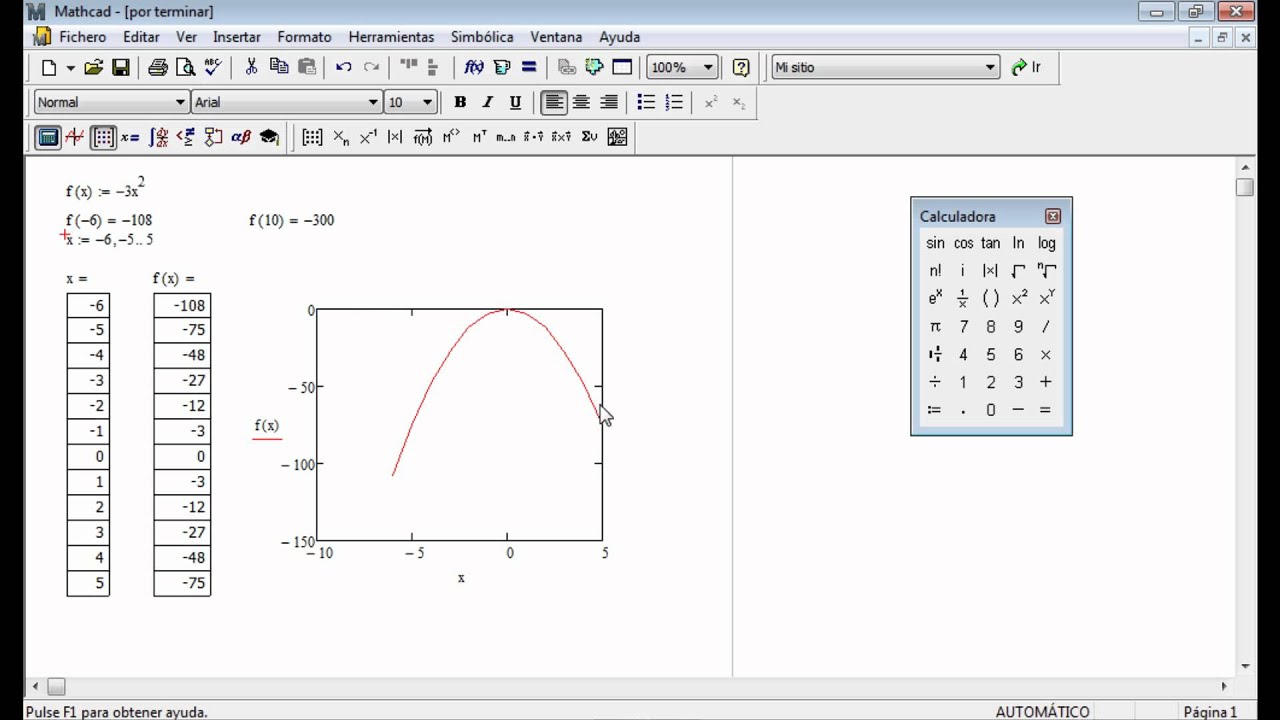Open print preview
Image resolution: width=1280 pixels, height=720 pixels.
click(185, 68)
